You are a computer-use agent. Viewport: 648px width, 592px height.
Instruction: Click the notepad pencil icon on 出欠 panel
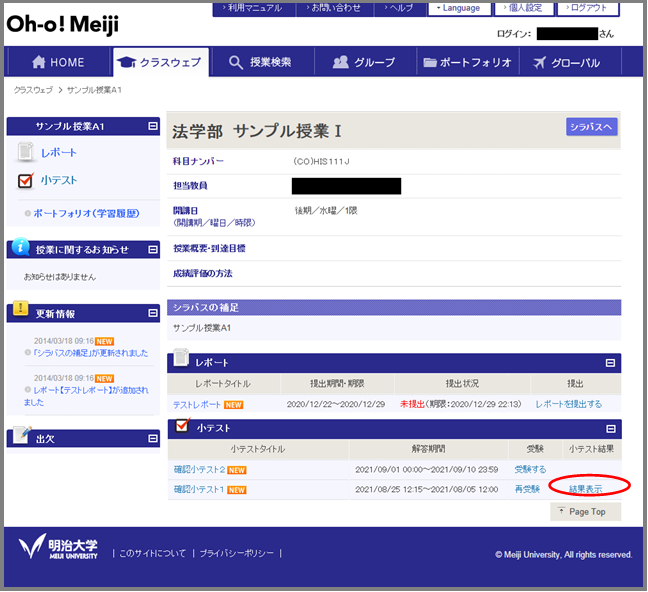pos(22,434)
